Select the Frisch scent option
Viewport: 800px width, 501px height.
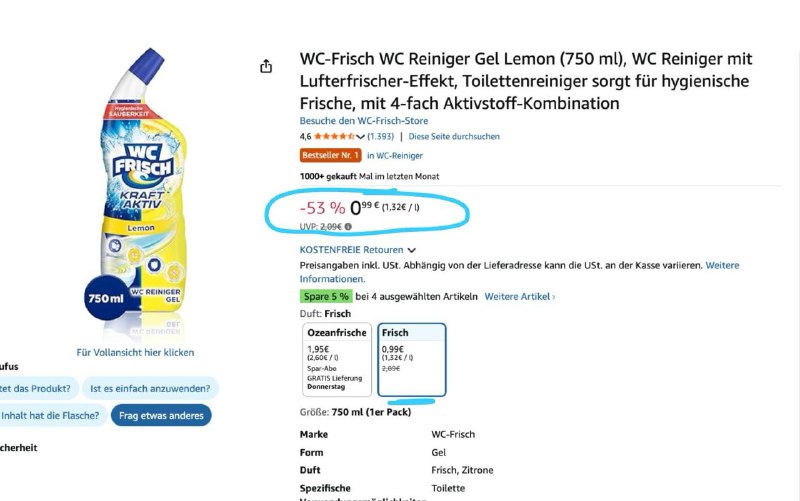411,359
